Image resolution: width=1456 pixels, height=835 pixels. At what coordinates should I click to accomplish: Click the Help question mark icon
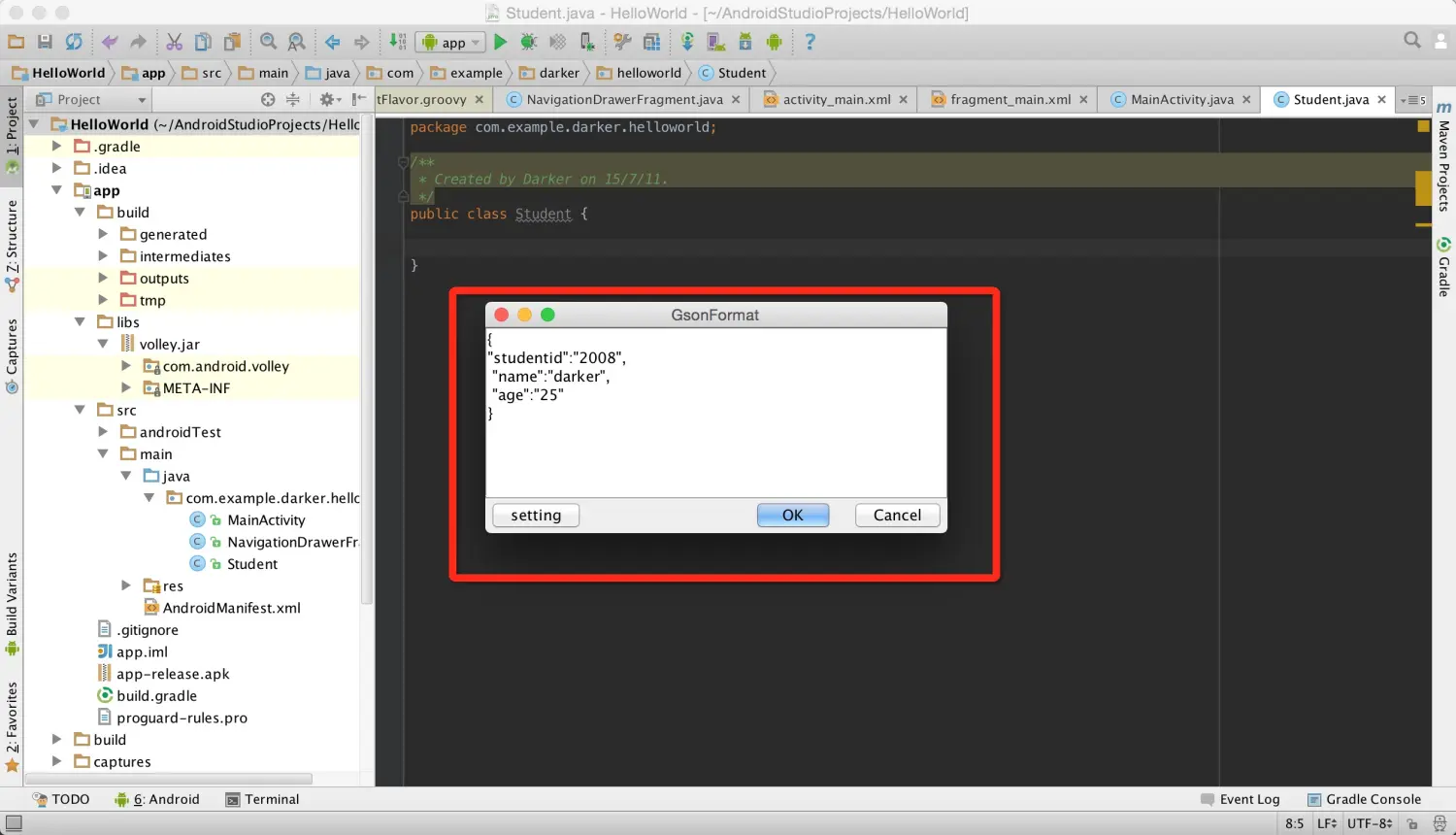click(810, 42)
